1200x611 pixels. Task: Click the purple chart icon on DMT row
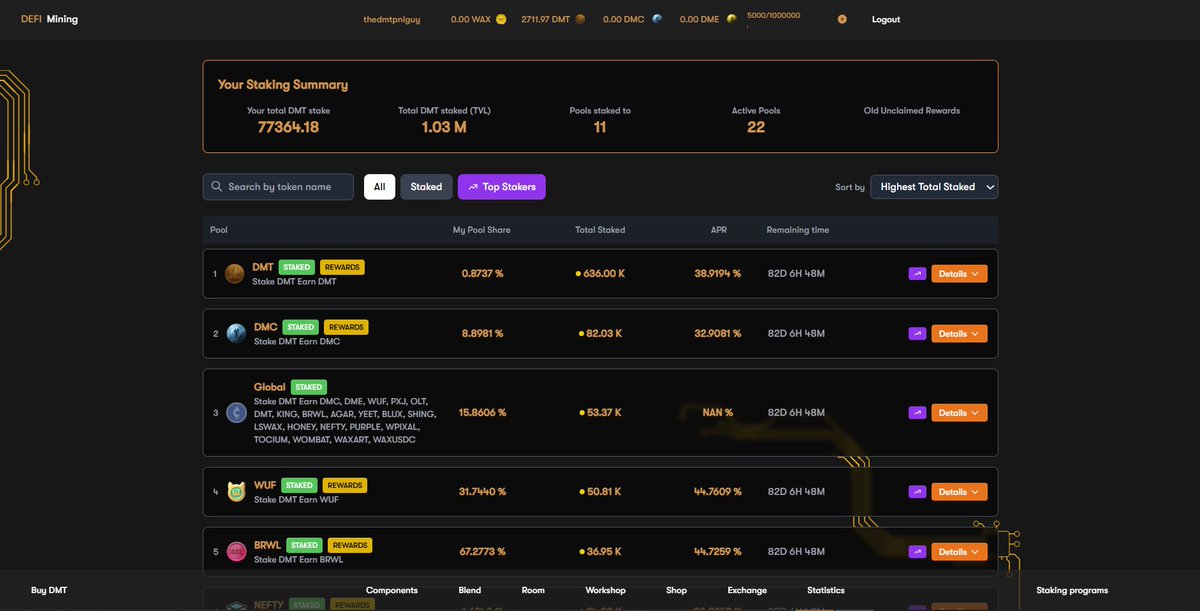(917, 273)
